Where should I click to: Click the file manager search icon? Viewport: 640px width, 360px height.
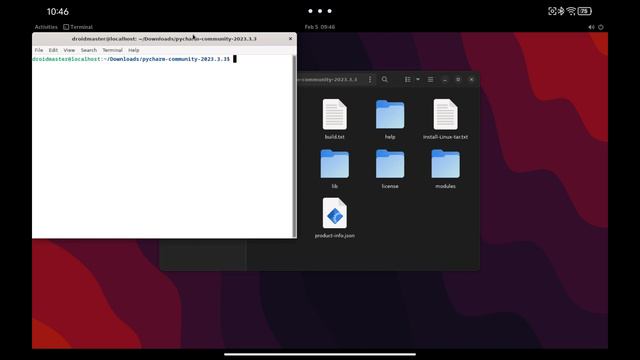coord(384,80)
